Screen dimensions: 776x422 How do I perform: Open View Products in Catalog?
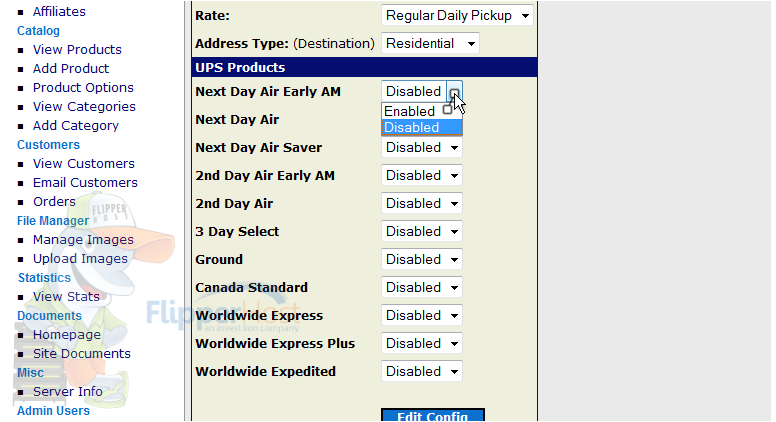77,49
